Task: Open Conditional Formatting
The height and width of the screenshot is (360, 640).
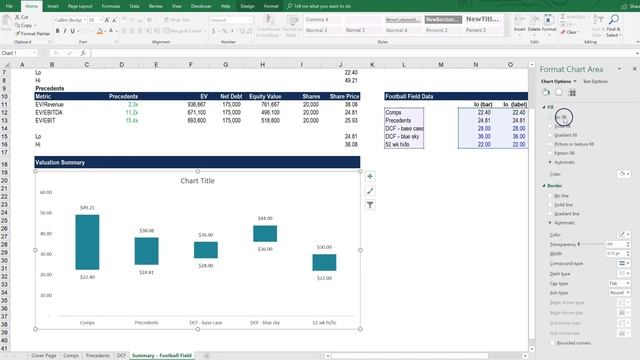Action: click(x=268, y=26)
